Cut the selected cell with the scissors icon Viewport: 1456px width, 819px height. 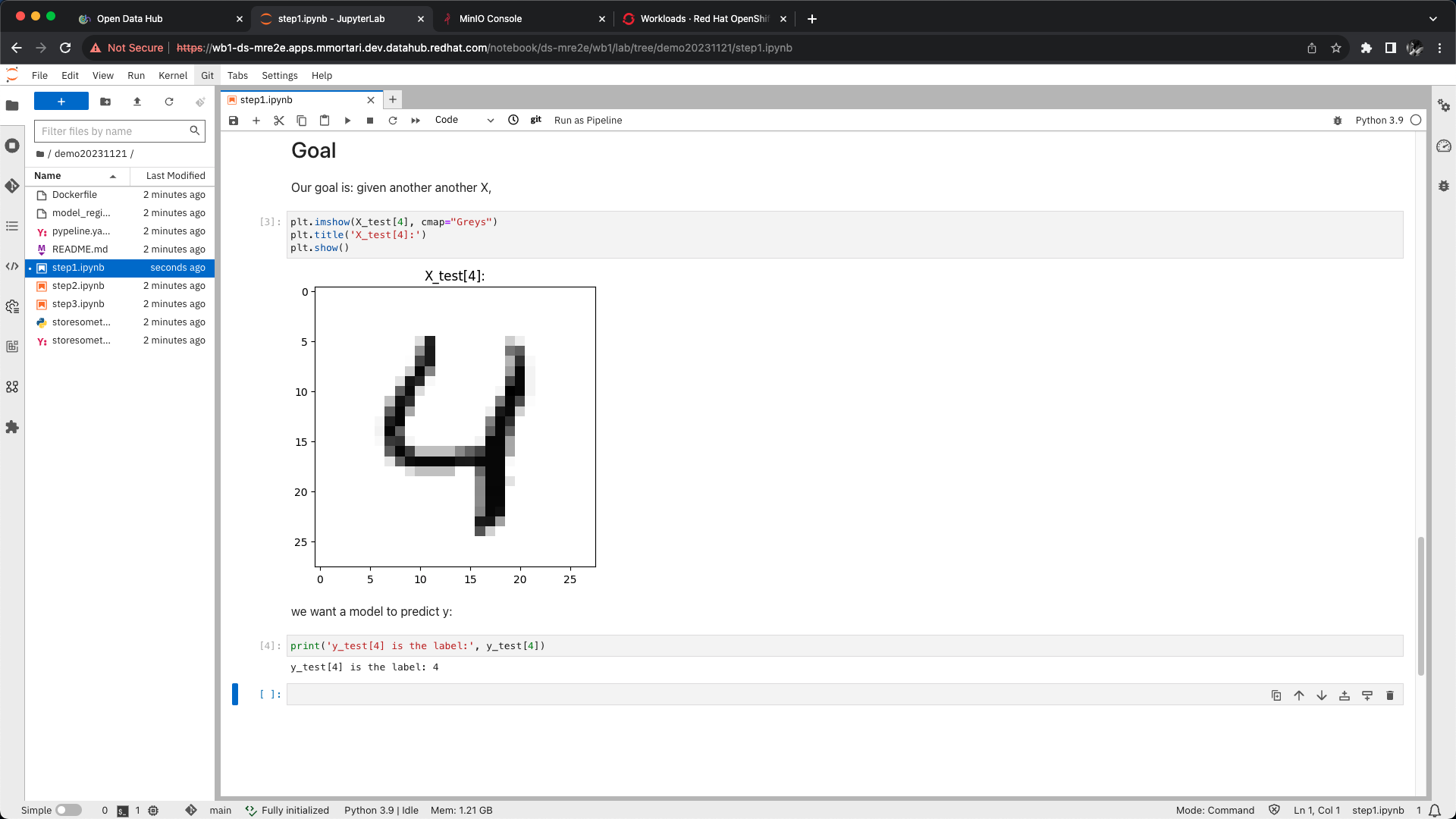point(279,121)
